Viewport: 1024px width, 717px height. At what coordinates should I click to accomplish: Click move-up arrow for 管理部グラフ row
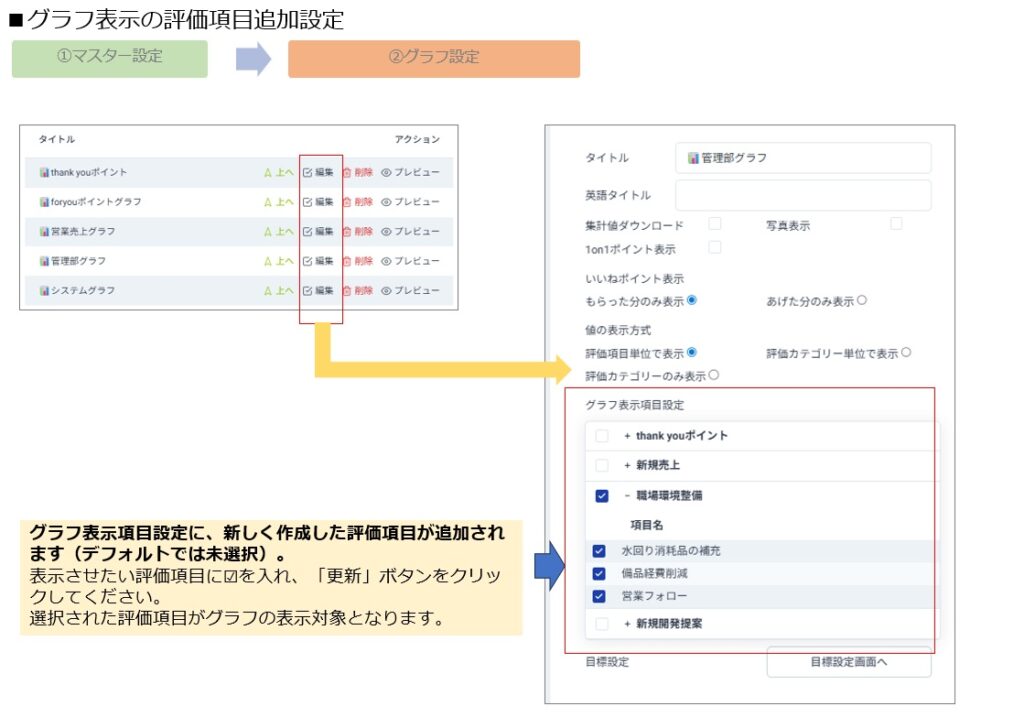(268, 261)
